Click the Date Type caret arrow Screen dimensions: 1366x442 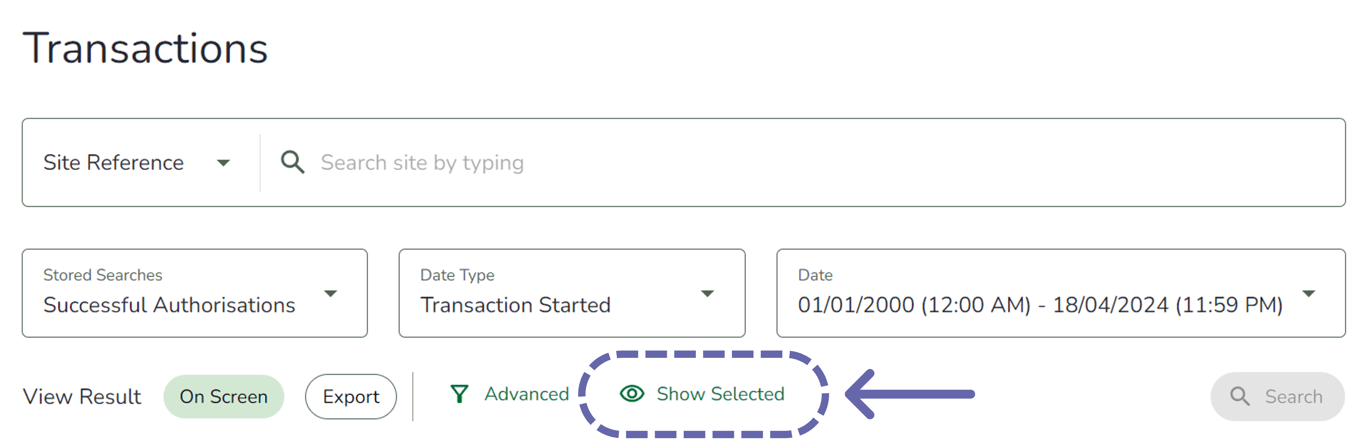(x=708, y=294)
